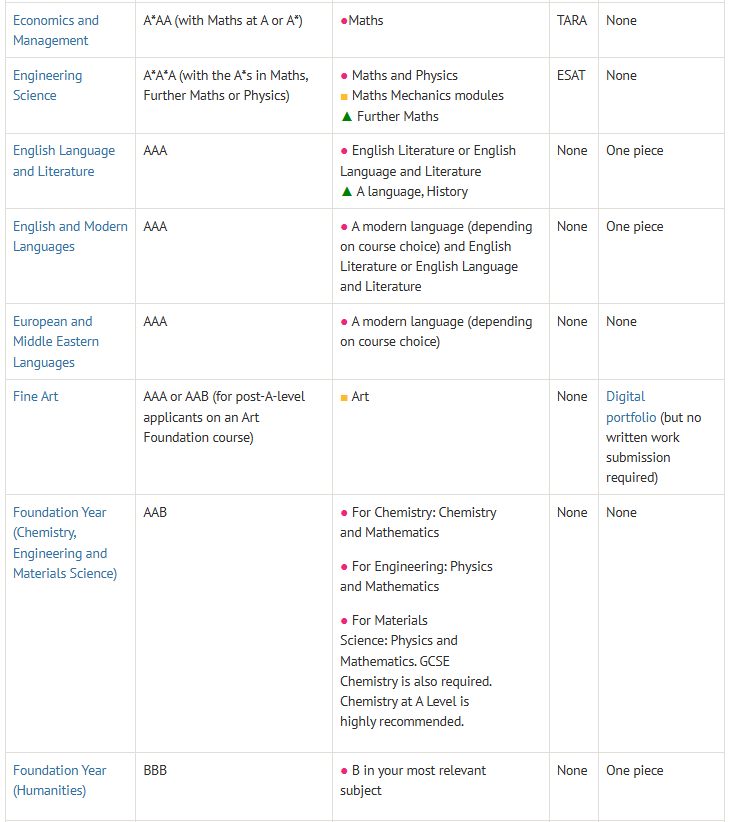Click green triangle beside A language, History
The width and height of the screenshot is (730, 822).
pos(346,191)
